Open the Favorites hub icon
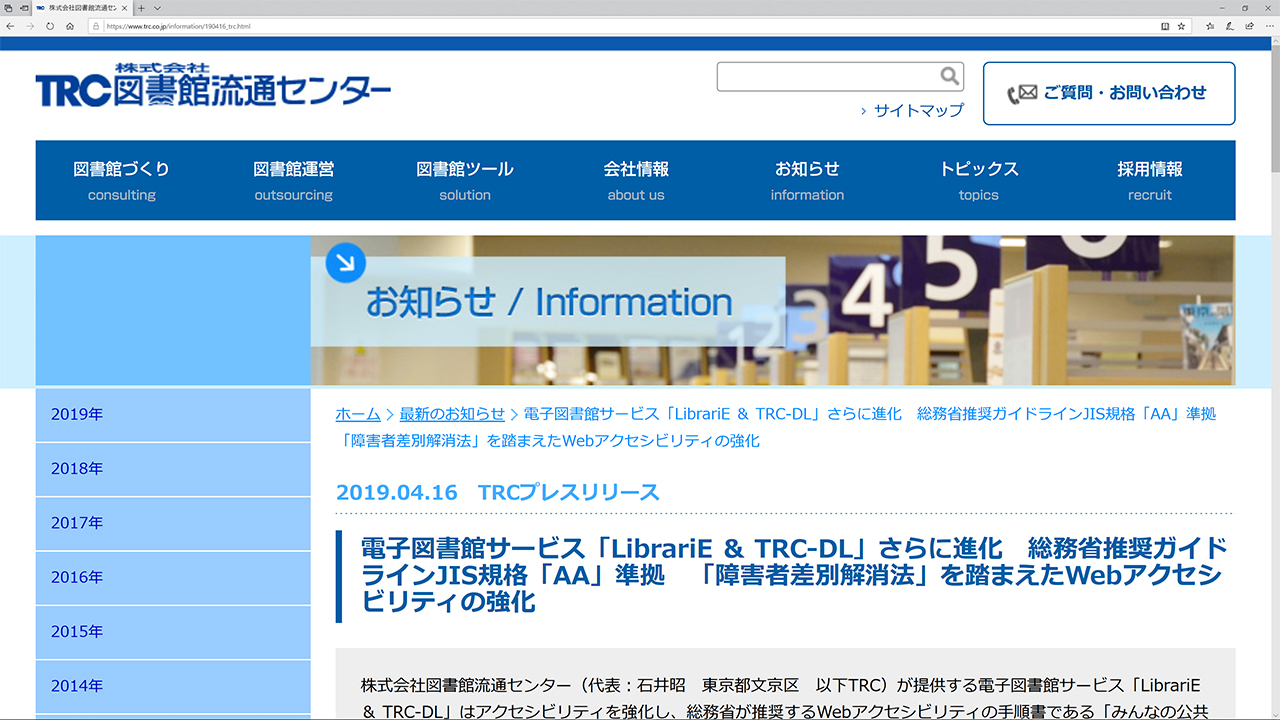This screenshot has width=1280, height=720. coord(1210,26)
